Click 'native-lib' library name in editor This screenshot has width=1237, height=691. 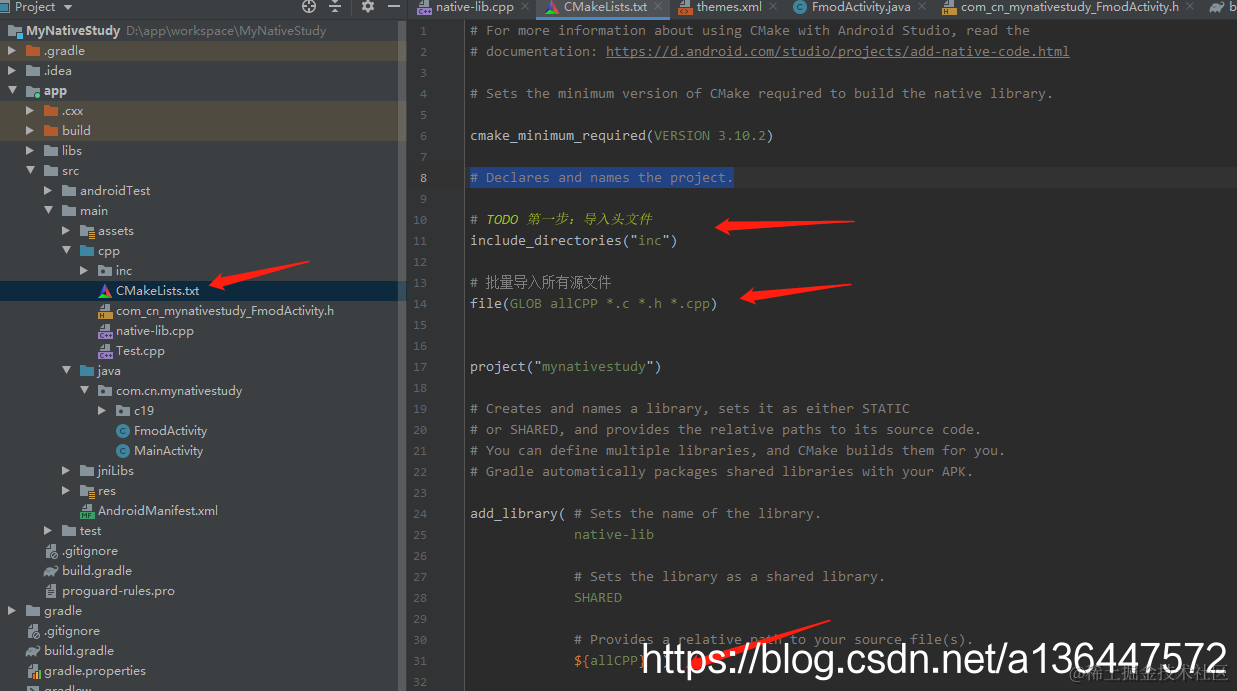pyautogui.click(x=613, y=535)
